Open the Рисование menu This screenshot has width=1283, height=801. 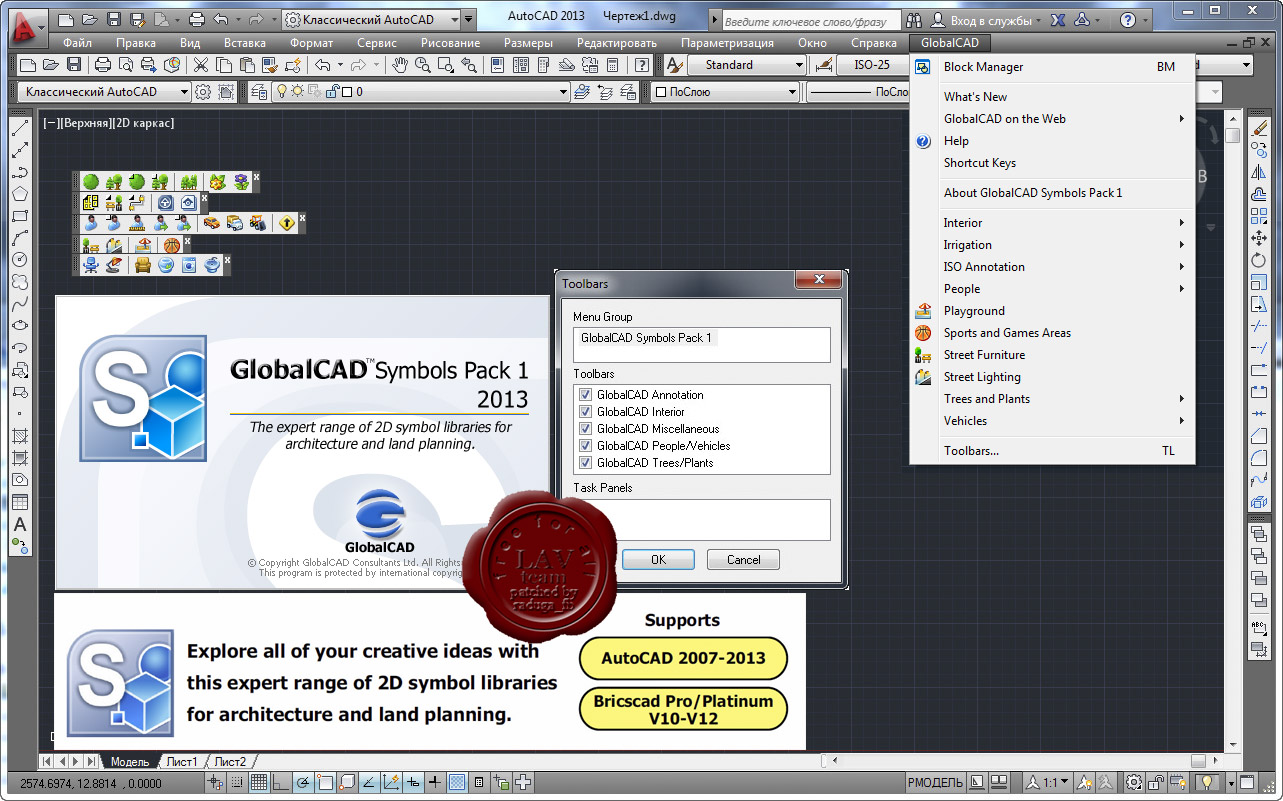coord(451,43)
